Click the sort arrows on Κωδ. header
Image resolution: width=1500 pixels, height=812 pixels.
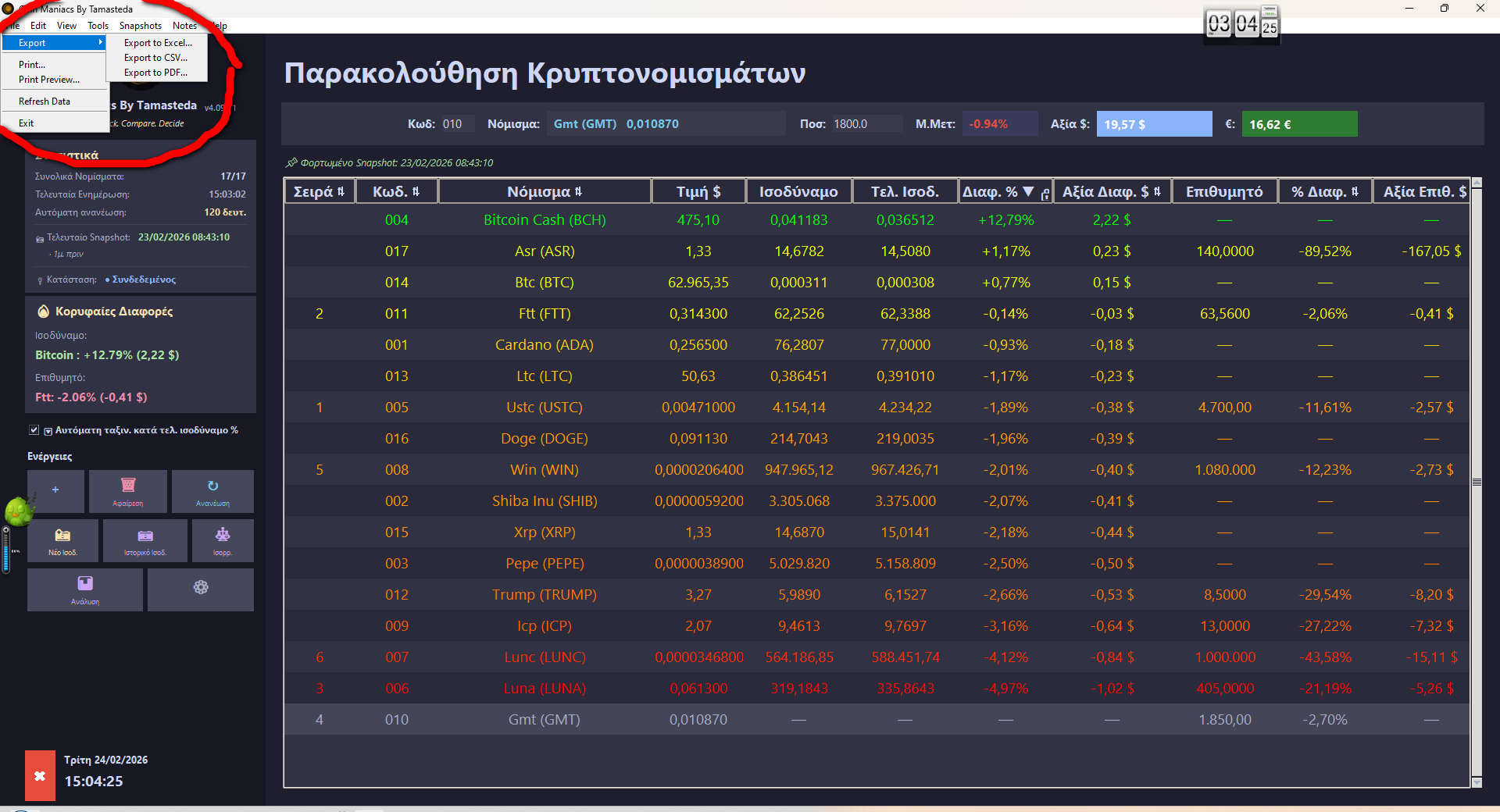click(x=415, y=191)
